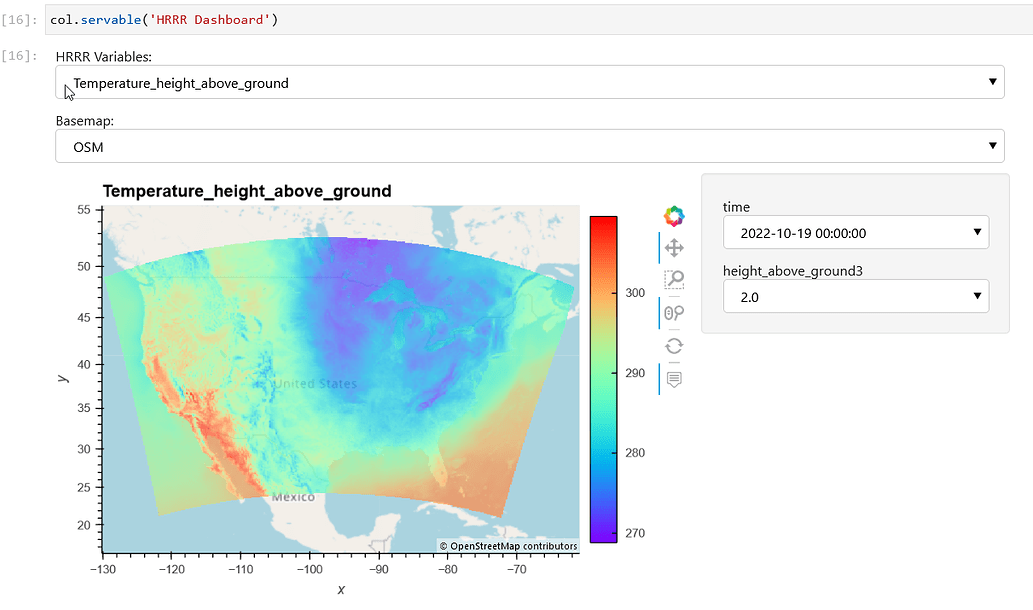Disable the Wheel Zoom tool
The image size is (1033, 610).
coord(674,313)
